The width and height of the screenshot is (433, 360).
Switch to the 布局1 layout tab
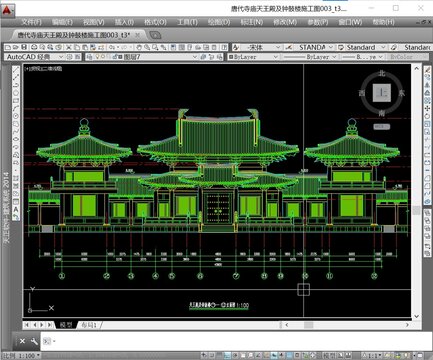[89, 325]
